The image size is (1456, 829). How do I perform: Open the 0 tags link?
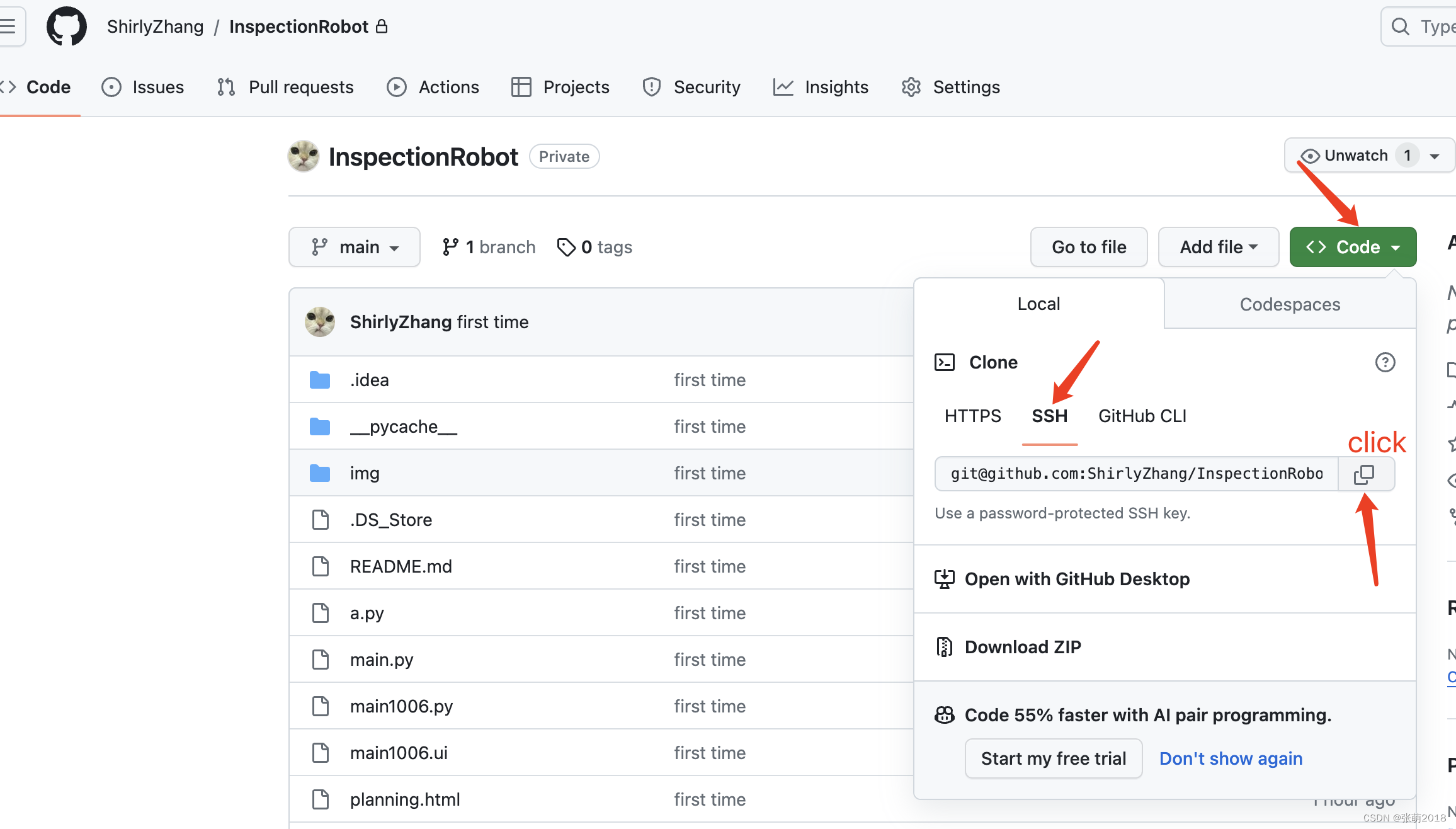coord(595,247)
